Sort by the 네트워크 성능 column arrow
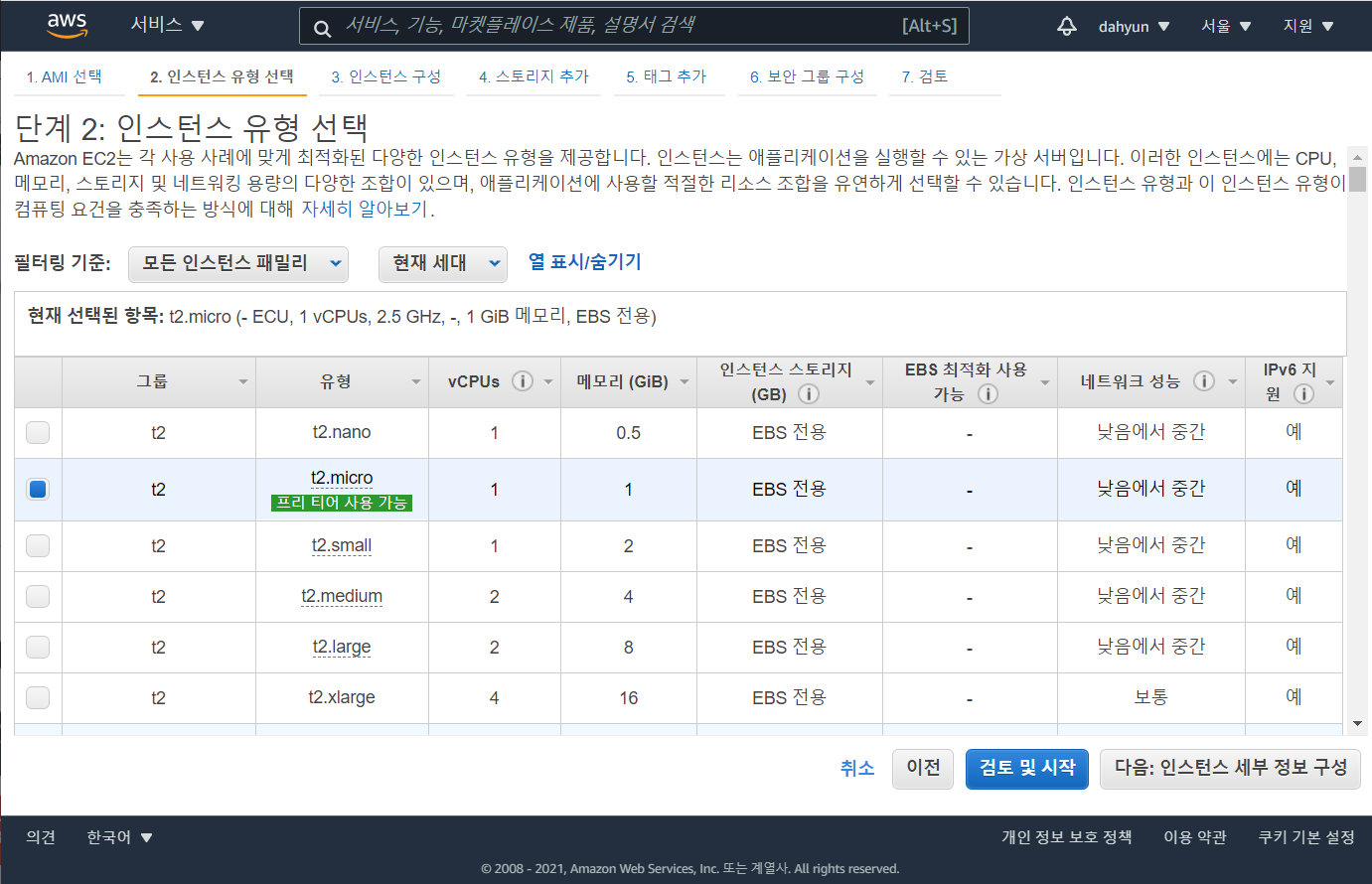The width and height of the screenshot is (1372, 884). [x=1233, y=382]
